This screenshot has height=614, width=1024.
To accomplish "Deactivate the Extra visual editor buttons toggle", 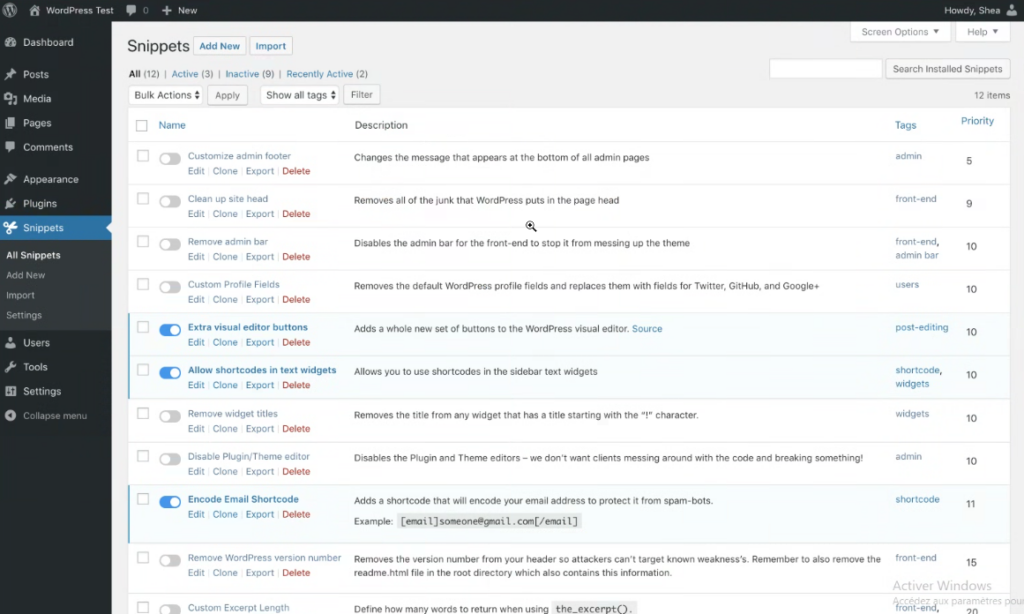I will (170, 330).
